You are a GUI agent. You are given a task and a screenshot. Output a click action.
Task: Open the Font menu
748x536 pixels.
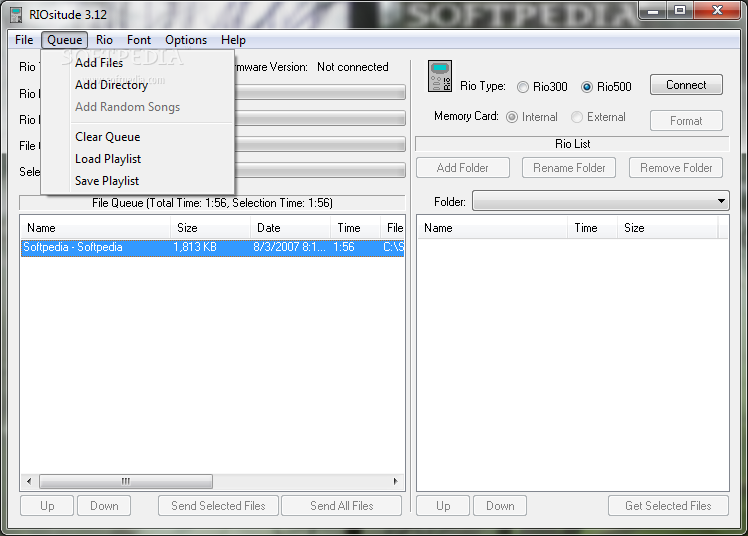(138, 40)
